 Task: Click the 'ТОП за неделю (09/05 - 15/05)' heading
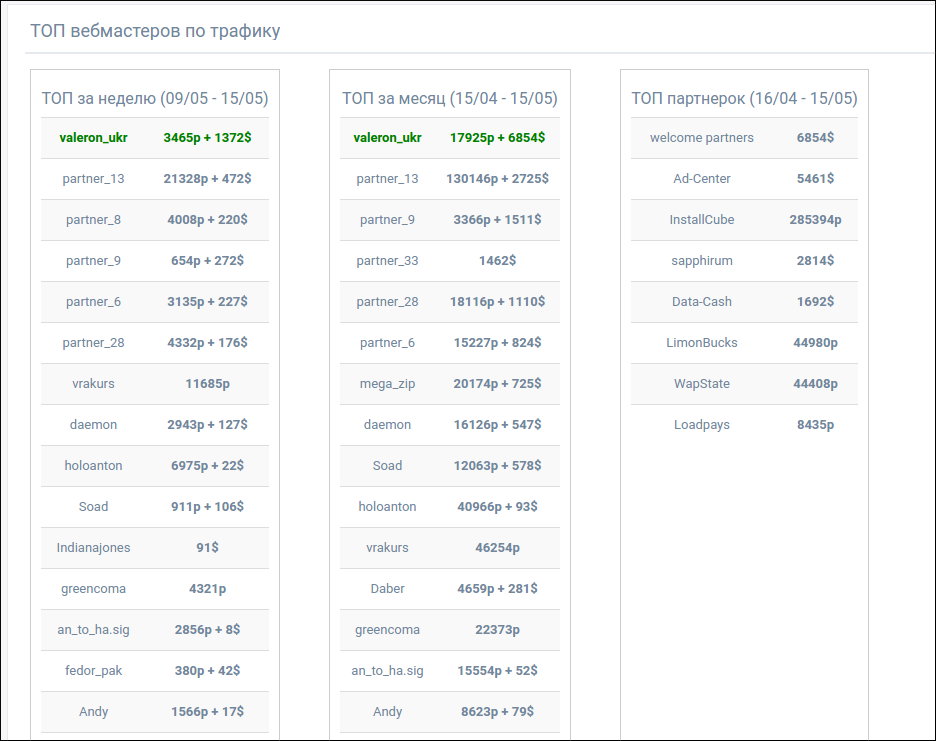click(x=155, y=98)
